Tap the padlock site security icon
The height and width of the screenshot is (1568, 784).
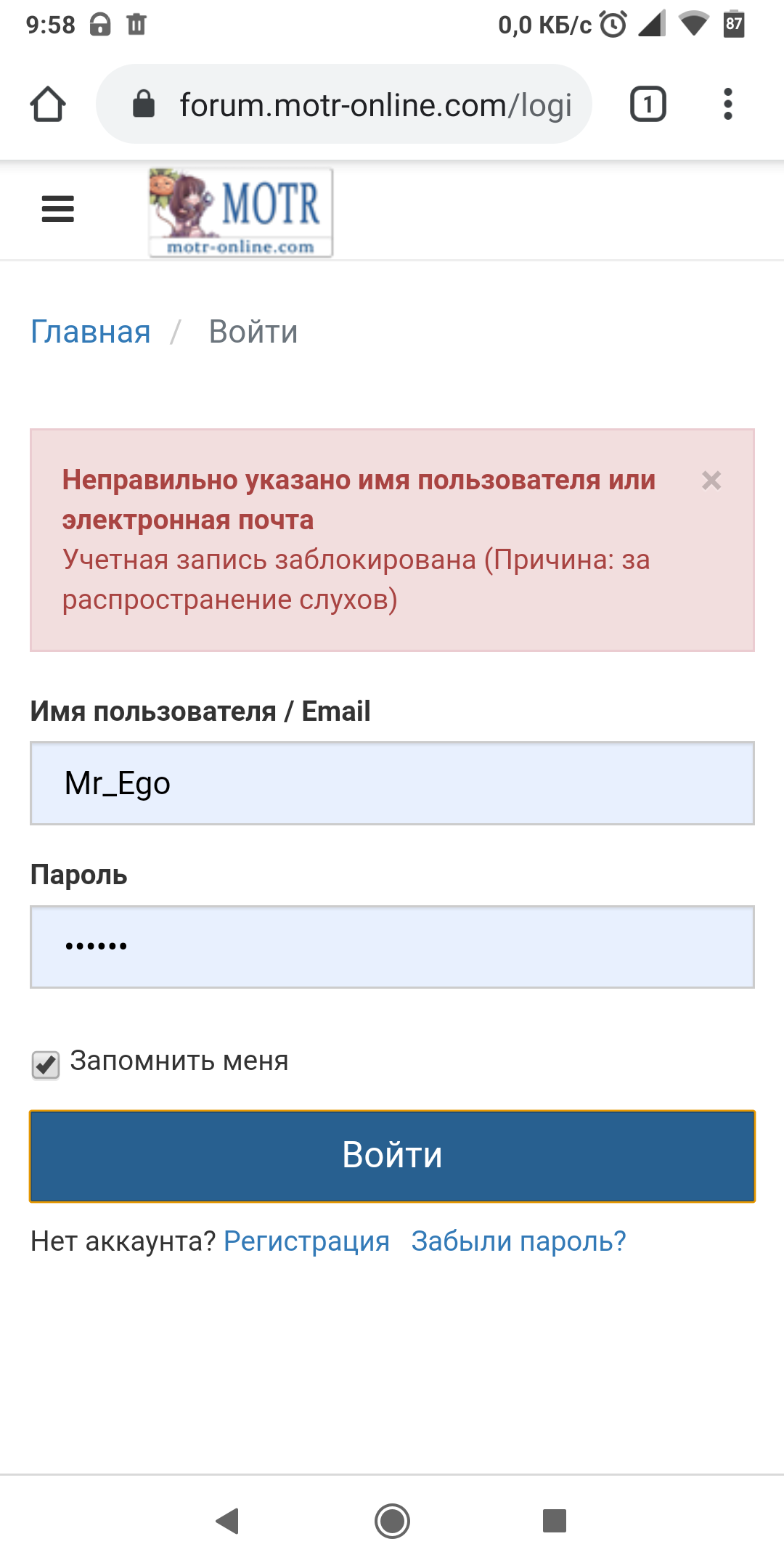(144, 105)
